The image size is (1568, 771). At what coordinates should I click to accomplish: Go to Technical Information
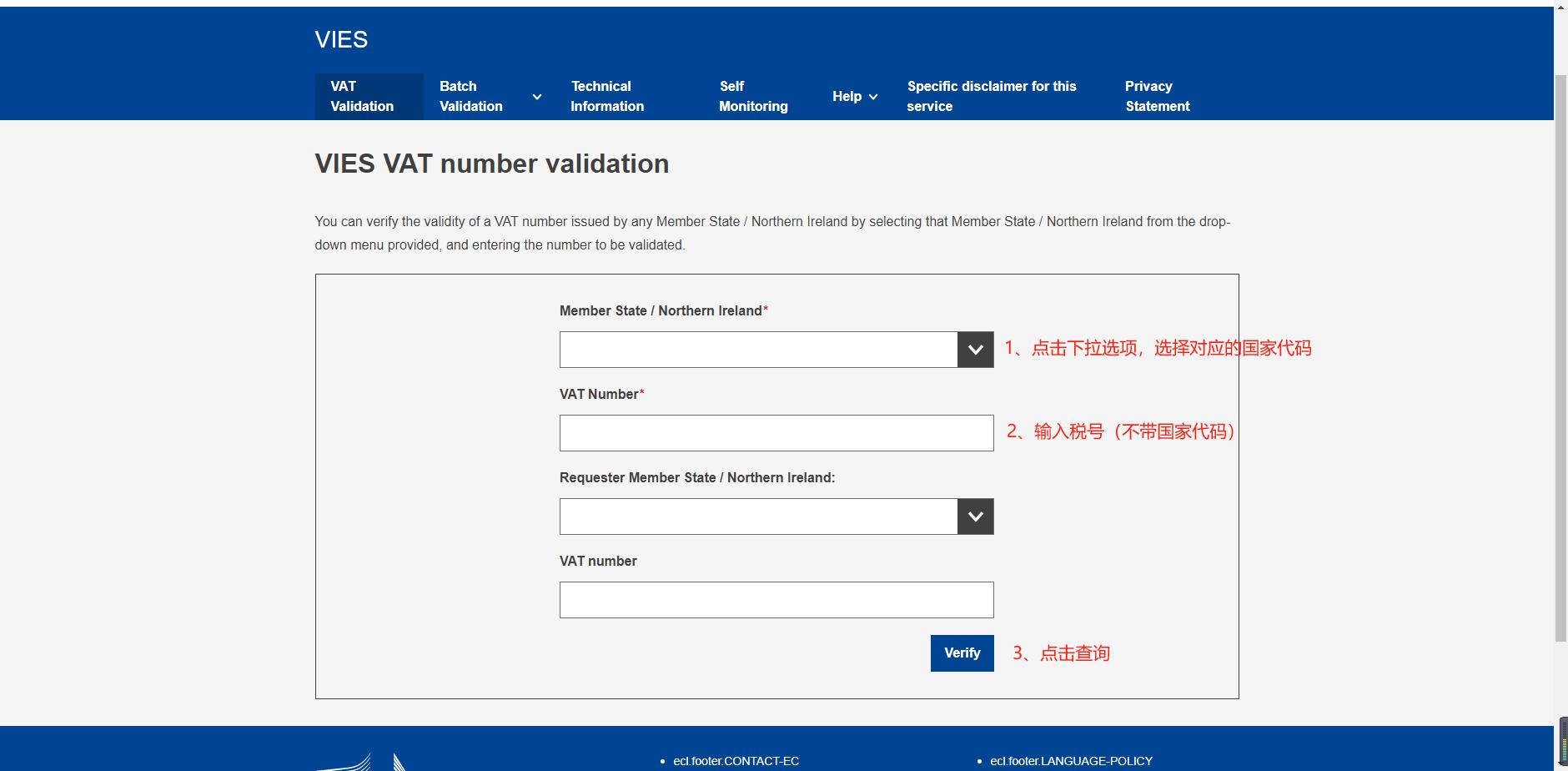click(x=607, y=97)
